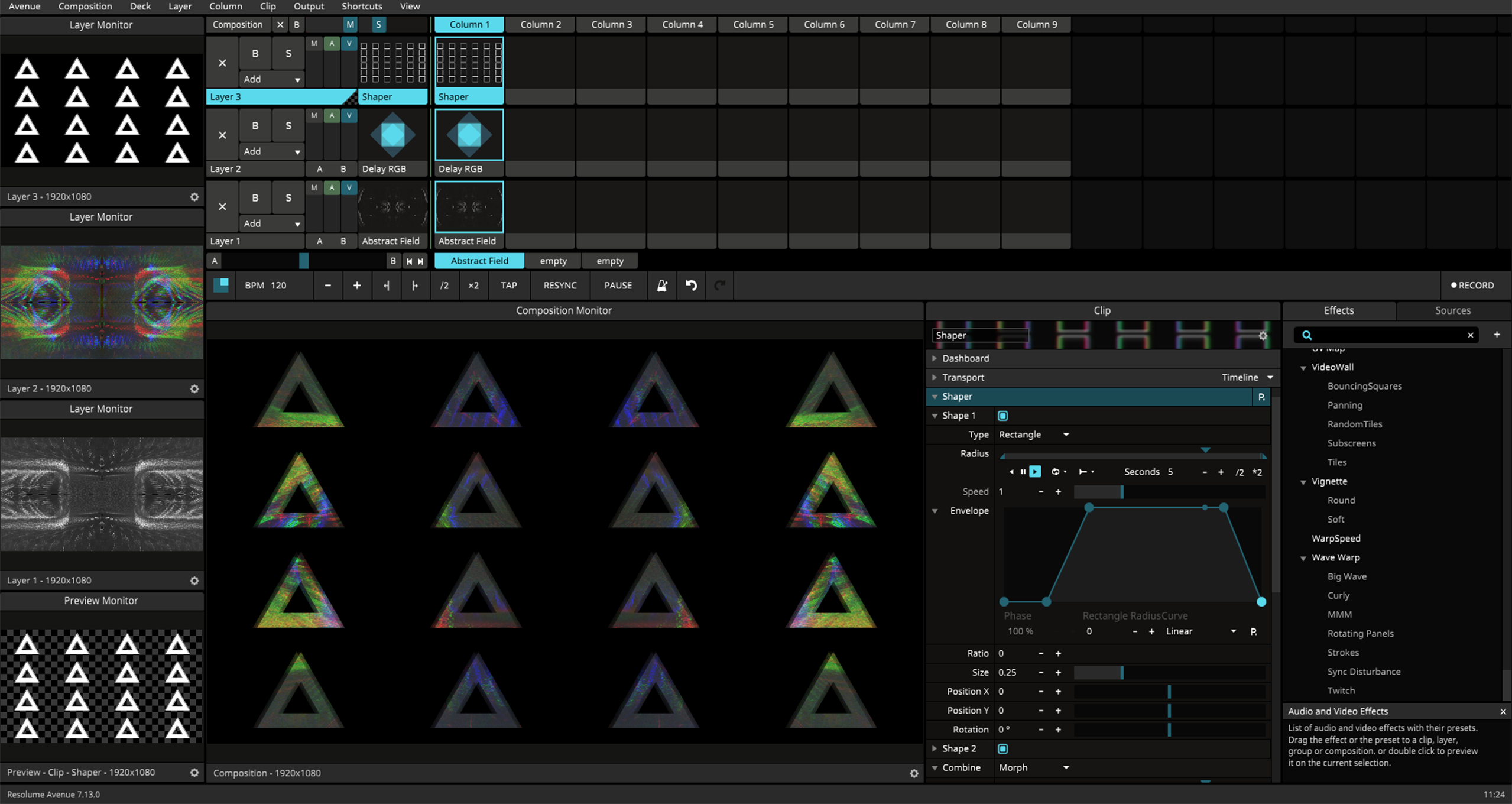The height and width of the screenshot is (804, 1512).
Task: Nudge tempo forward with the right nudge icon
Action: point(415,286)
